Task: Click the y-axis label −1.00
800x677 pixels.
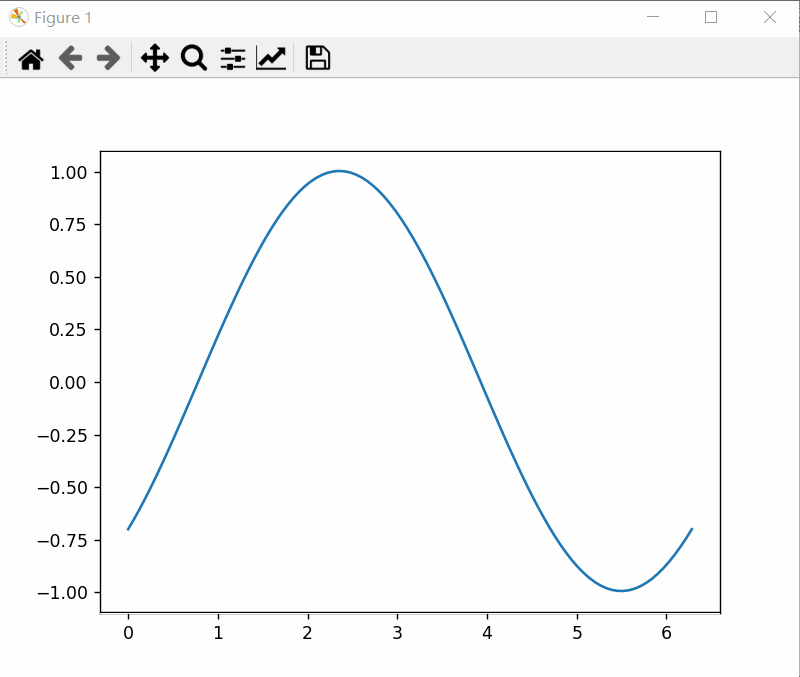Action: (x=62, y=593)
